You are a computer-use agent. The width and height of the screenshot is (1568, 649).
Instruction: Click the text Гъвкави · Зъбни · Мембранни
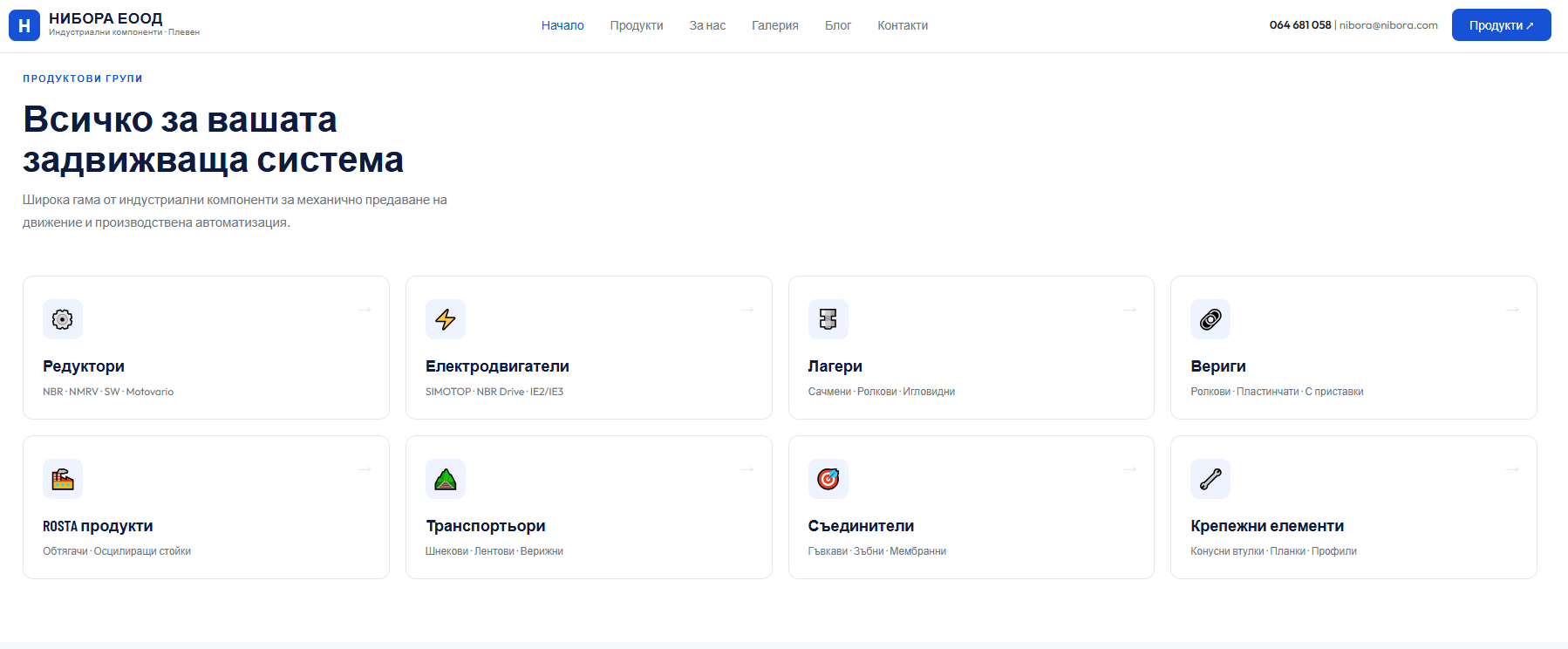877,551
